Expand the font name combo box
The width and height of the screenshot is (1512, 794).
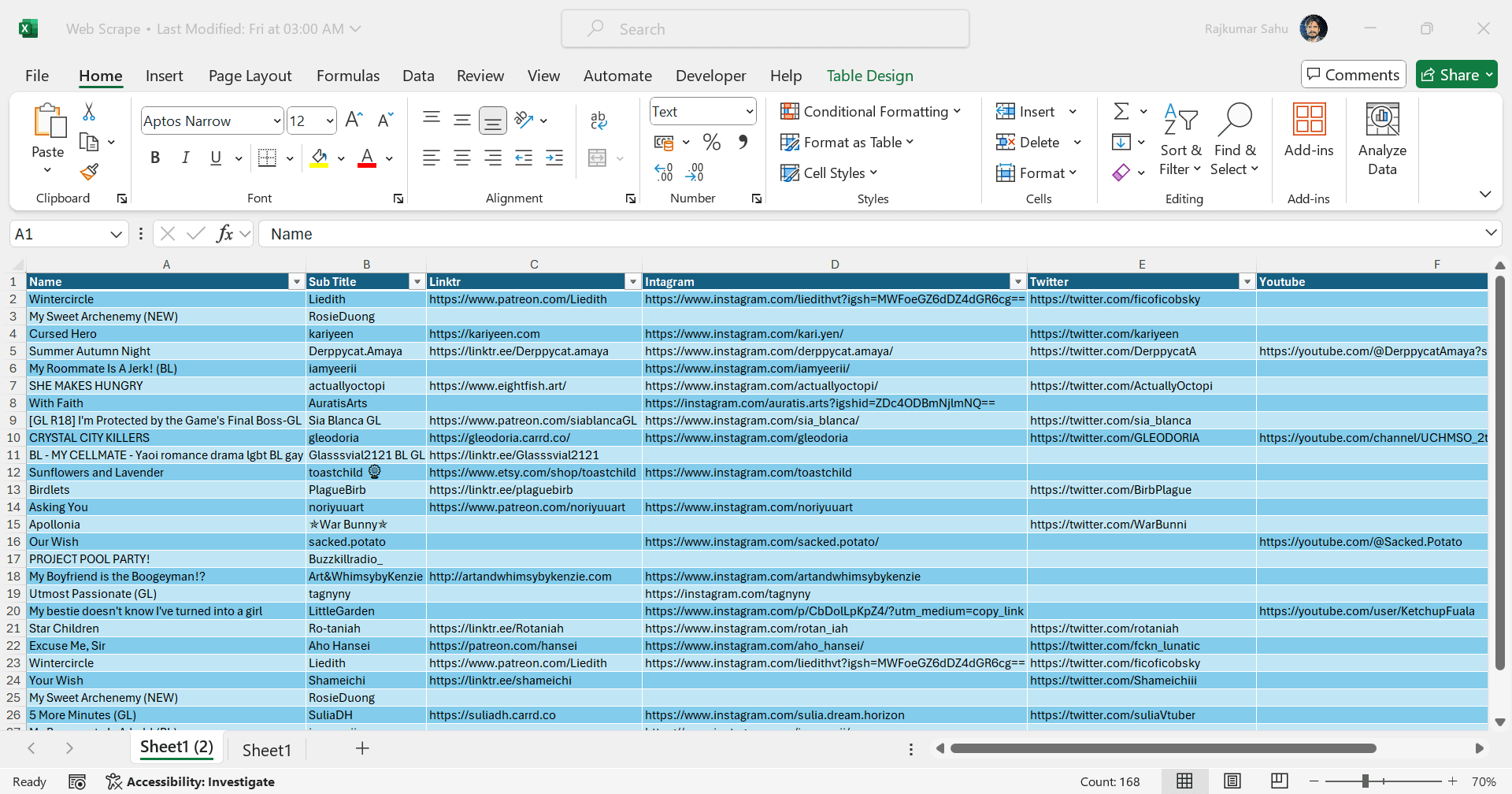pos(276,121)
